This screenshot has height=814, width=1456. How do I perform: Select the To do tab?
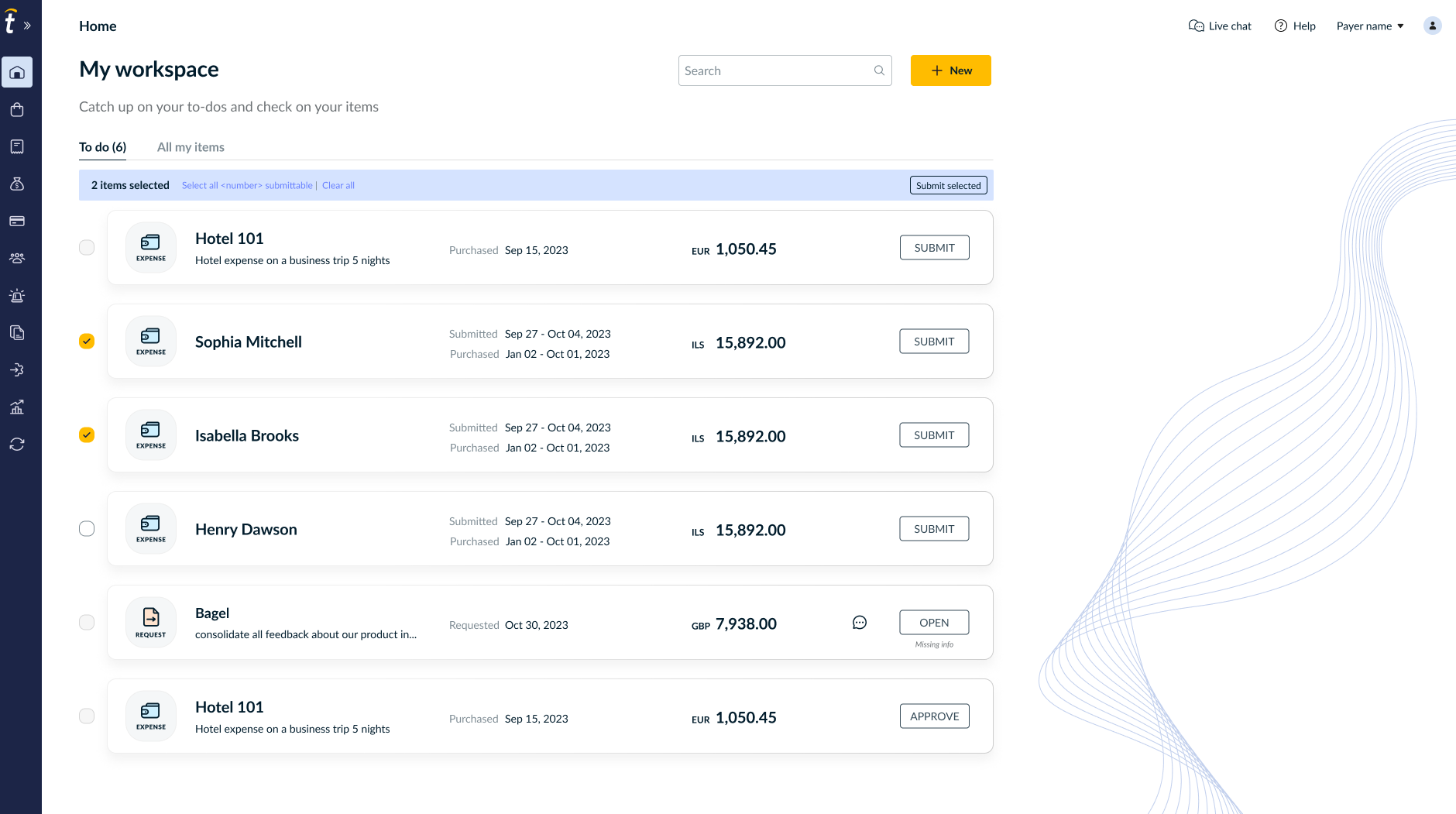tap(102, 146)
